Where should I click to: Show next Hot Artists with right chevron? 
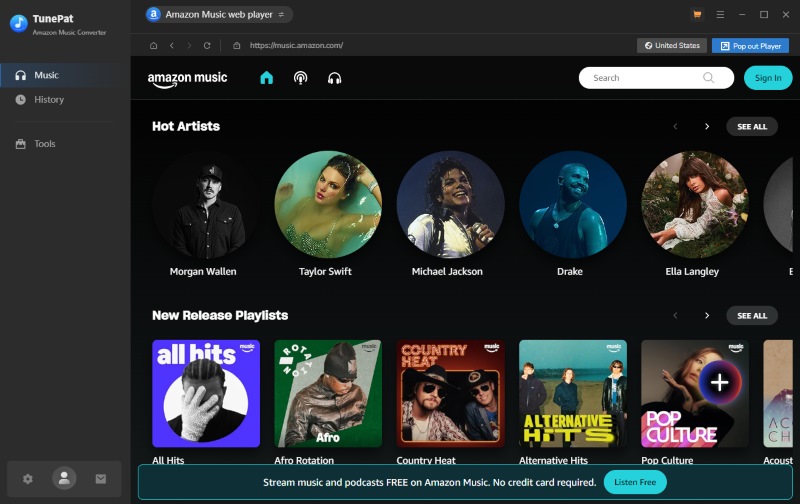pyautogui.click(x=707, y=127)
